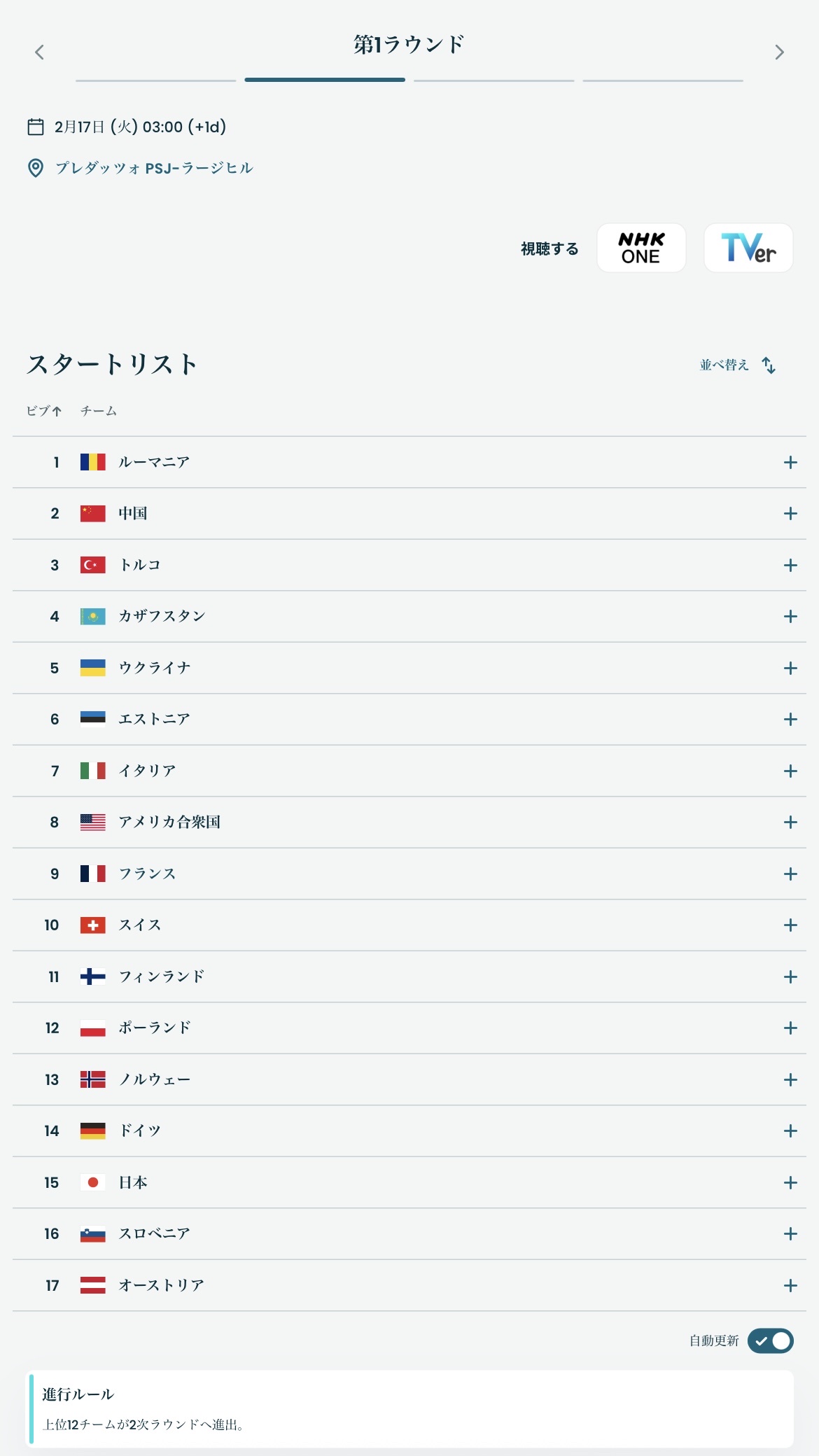Toggle the 自動更新 auto-update switch
The width and height of the screenshot is (819, 1456).
(770, 1340)
